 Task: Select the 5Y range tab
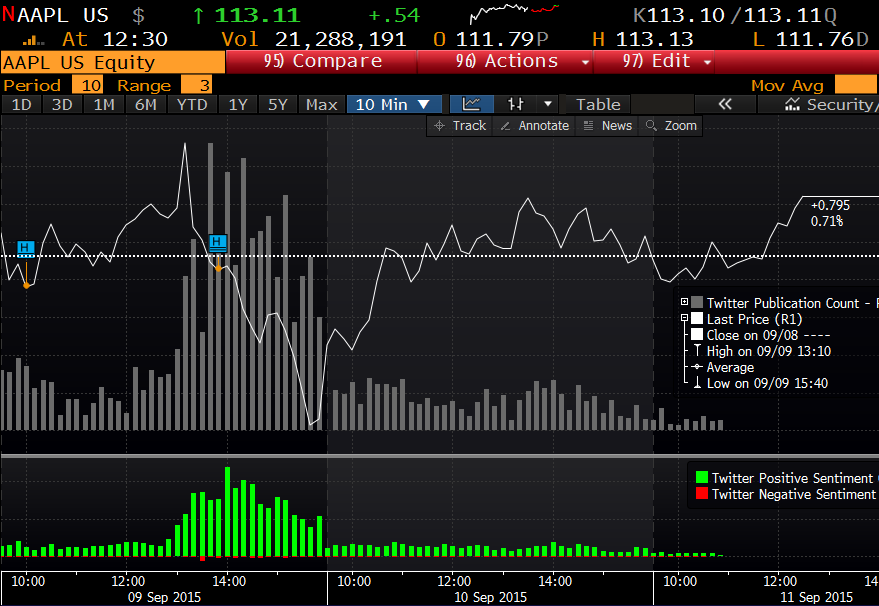[277, 104]
